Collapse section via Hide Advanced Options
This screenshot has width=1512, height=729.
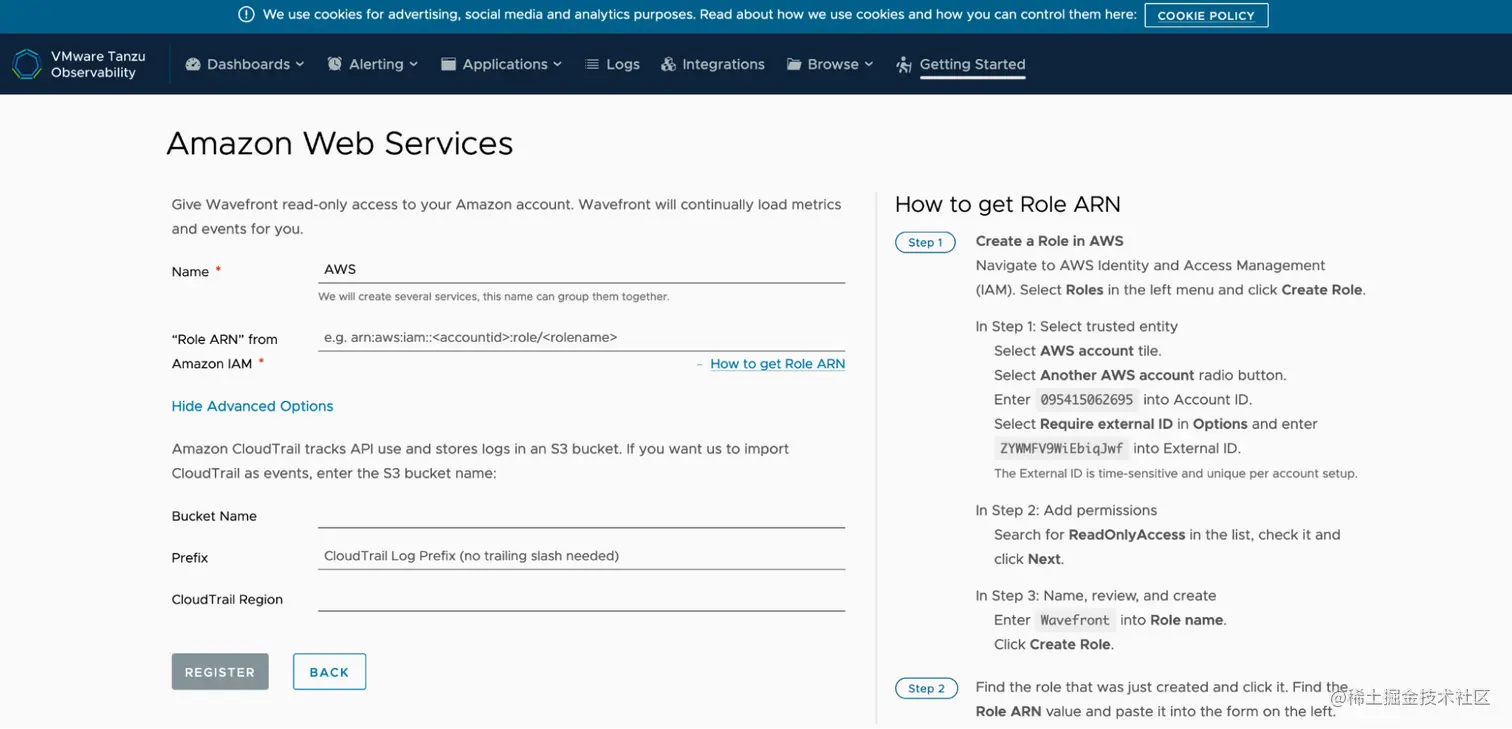pos(252,406)
